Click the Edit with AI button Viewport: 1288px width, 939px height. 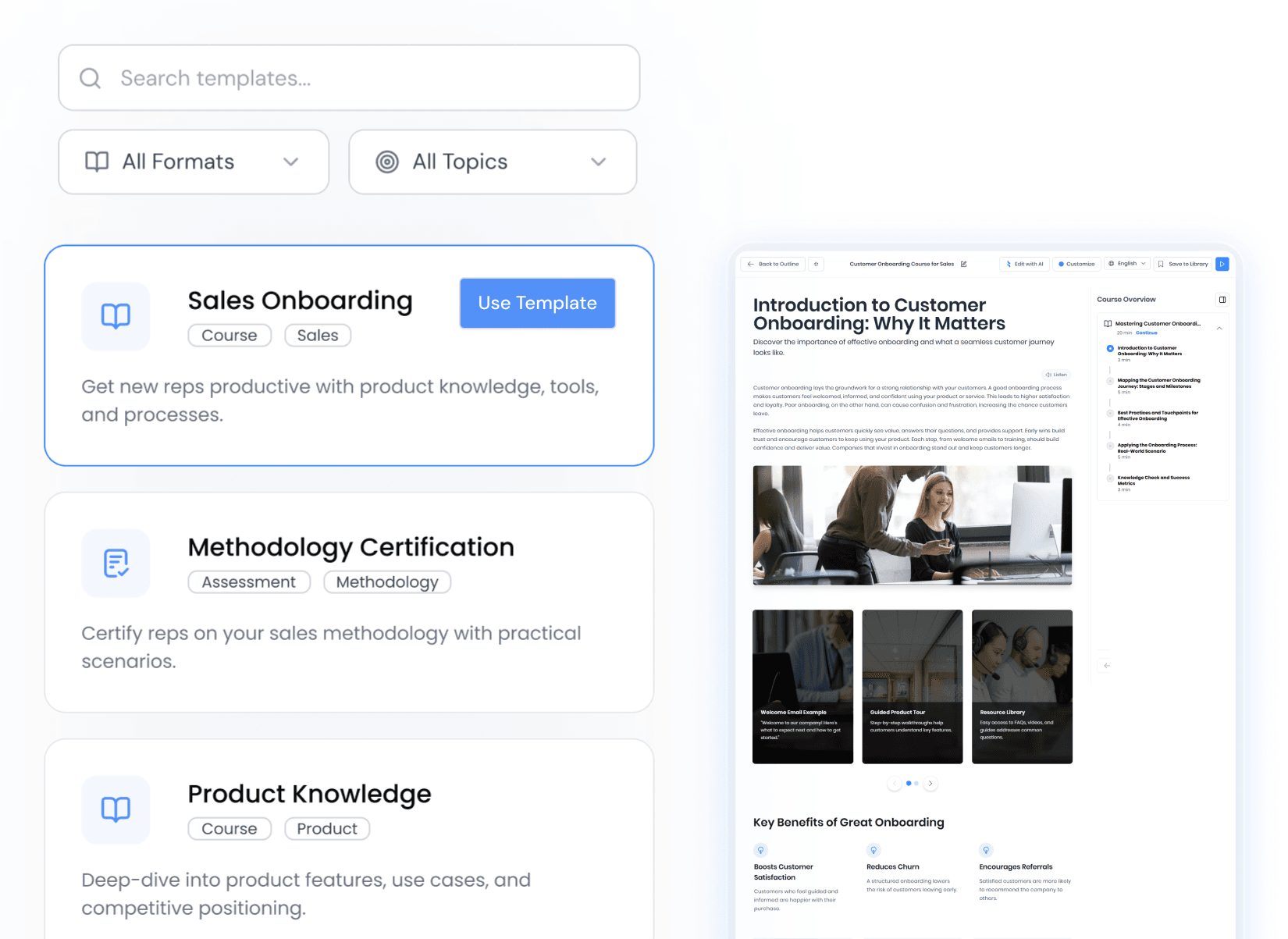[1024, 264]
